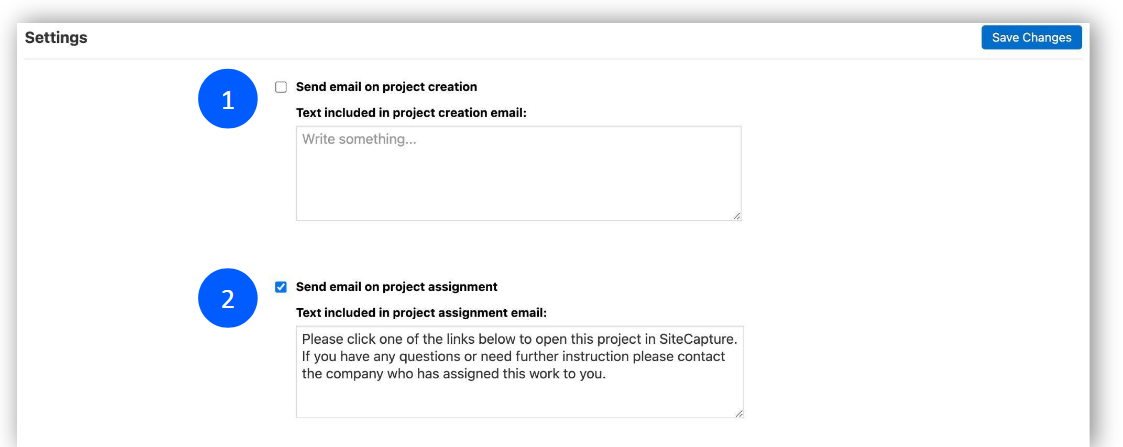The image size is (1123, 447).
Task: Grab resize handle of project assignment textarea
Action: click(738, 412)
